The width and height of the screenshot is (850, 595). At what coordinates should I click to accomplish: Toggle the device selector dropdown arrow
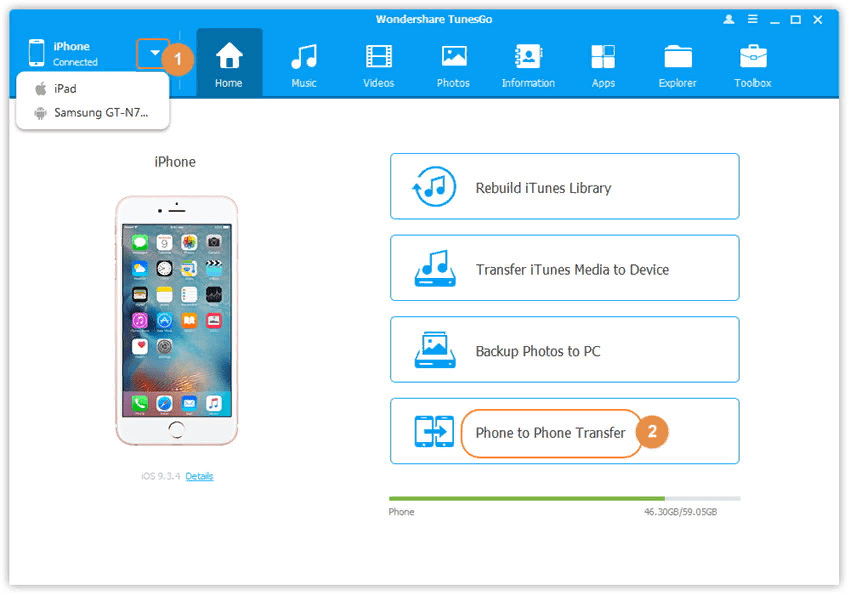point(154,53)
